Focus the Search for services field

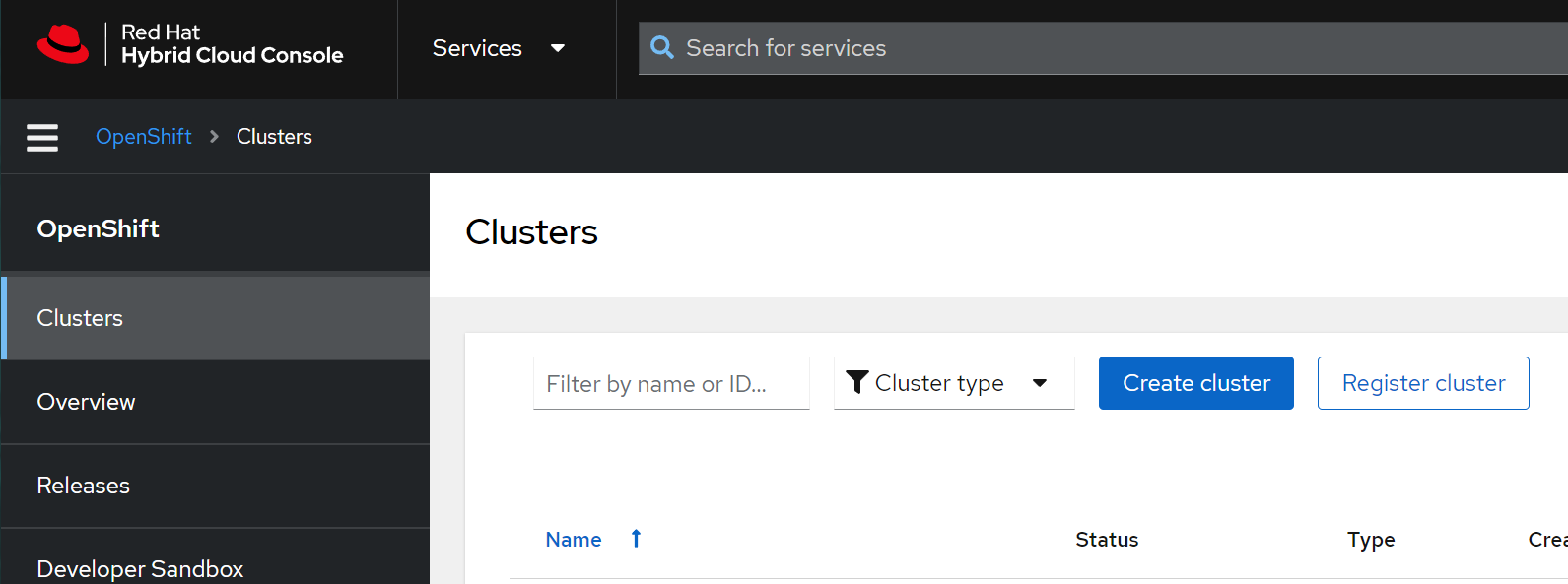coord(1104,48)
